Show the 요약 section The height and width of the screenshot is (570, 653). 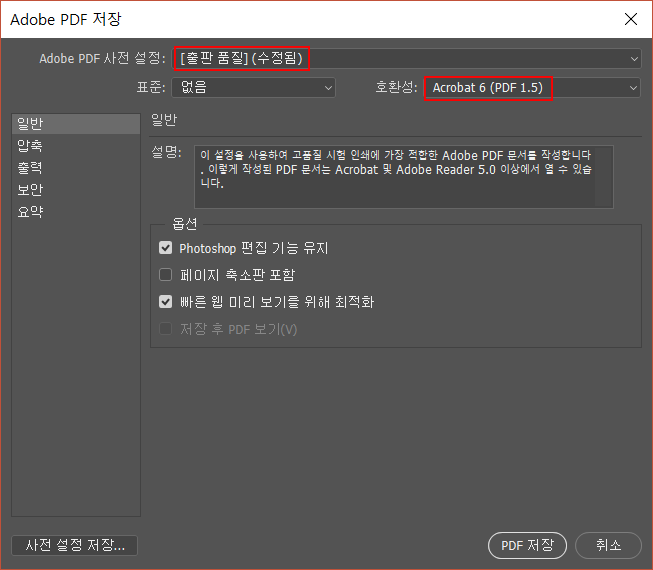pyautogui.click(x=76, y=212)
